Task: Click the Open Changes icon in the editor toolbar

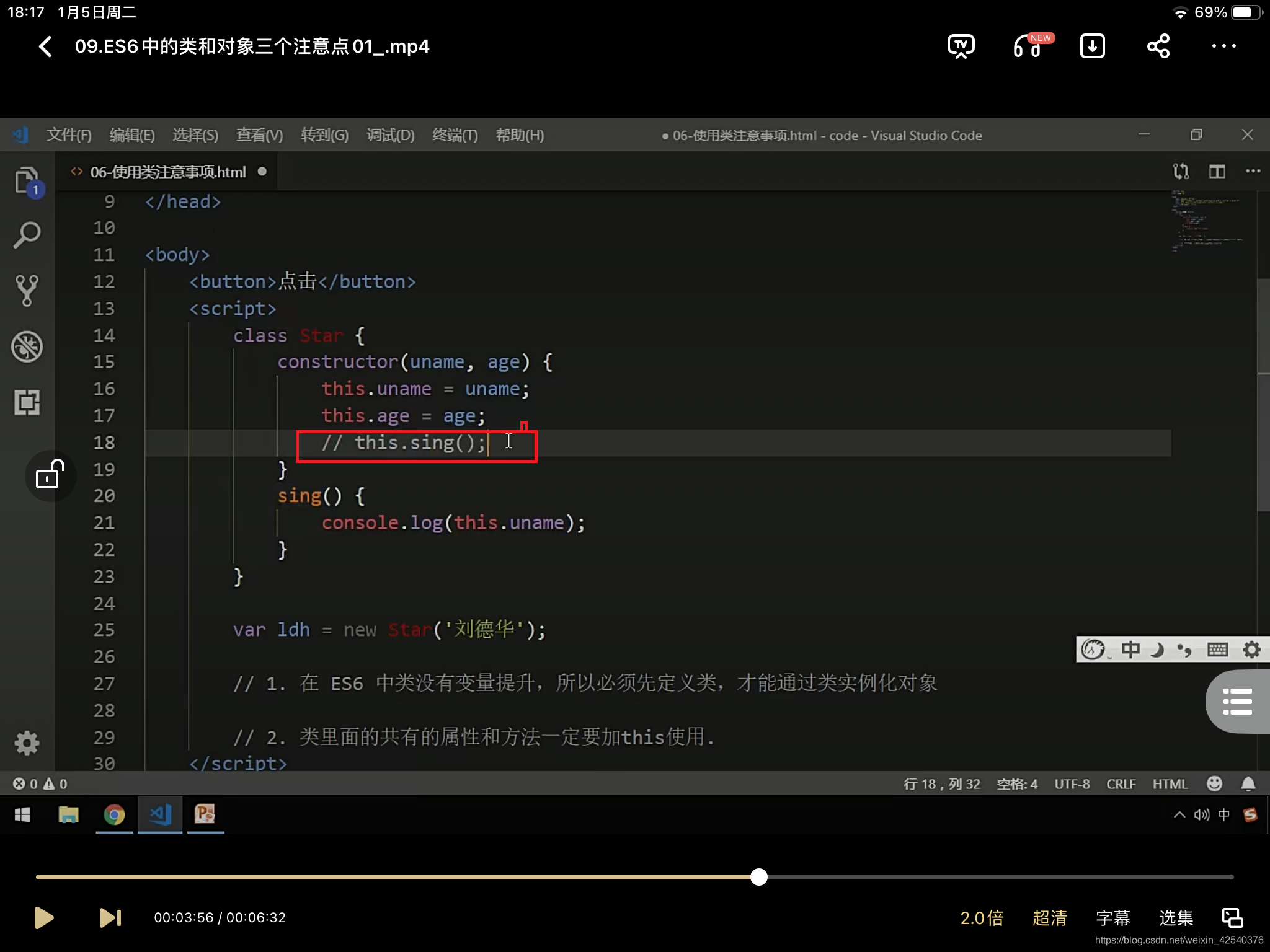Action: [1181, 172]
